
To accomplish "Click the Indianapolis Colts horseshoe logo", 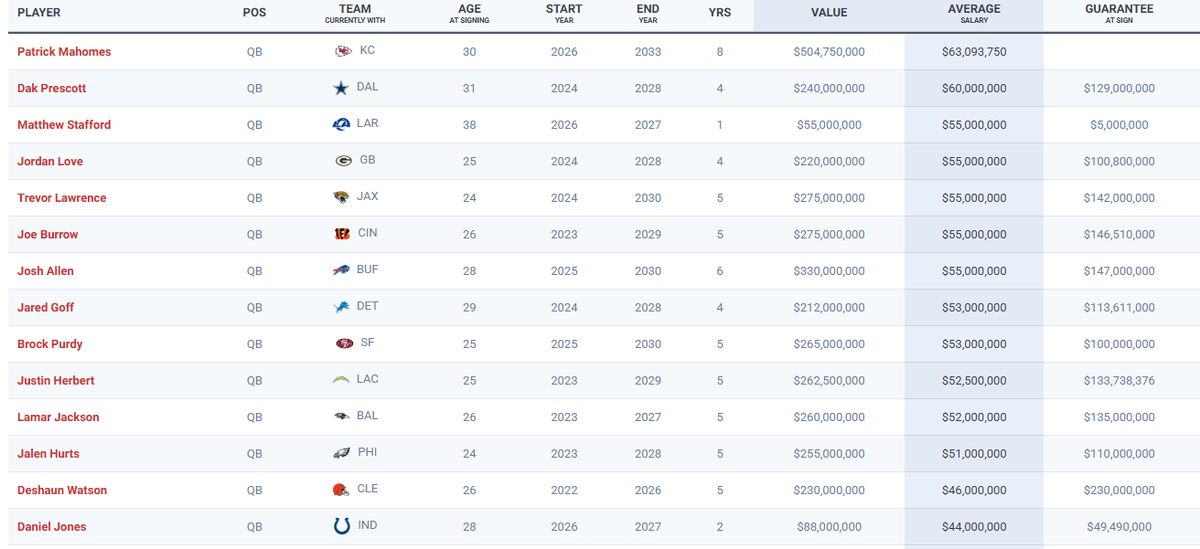I will [342, 526].
